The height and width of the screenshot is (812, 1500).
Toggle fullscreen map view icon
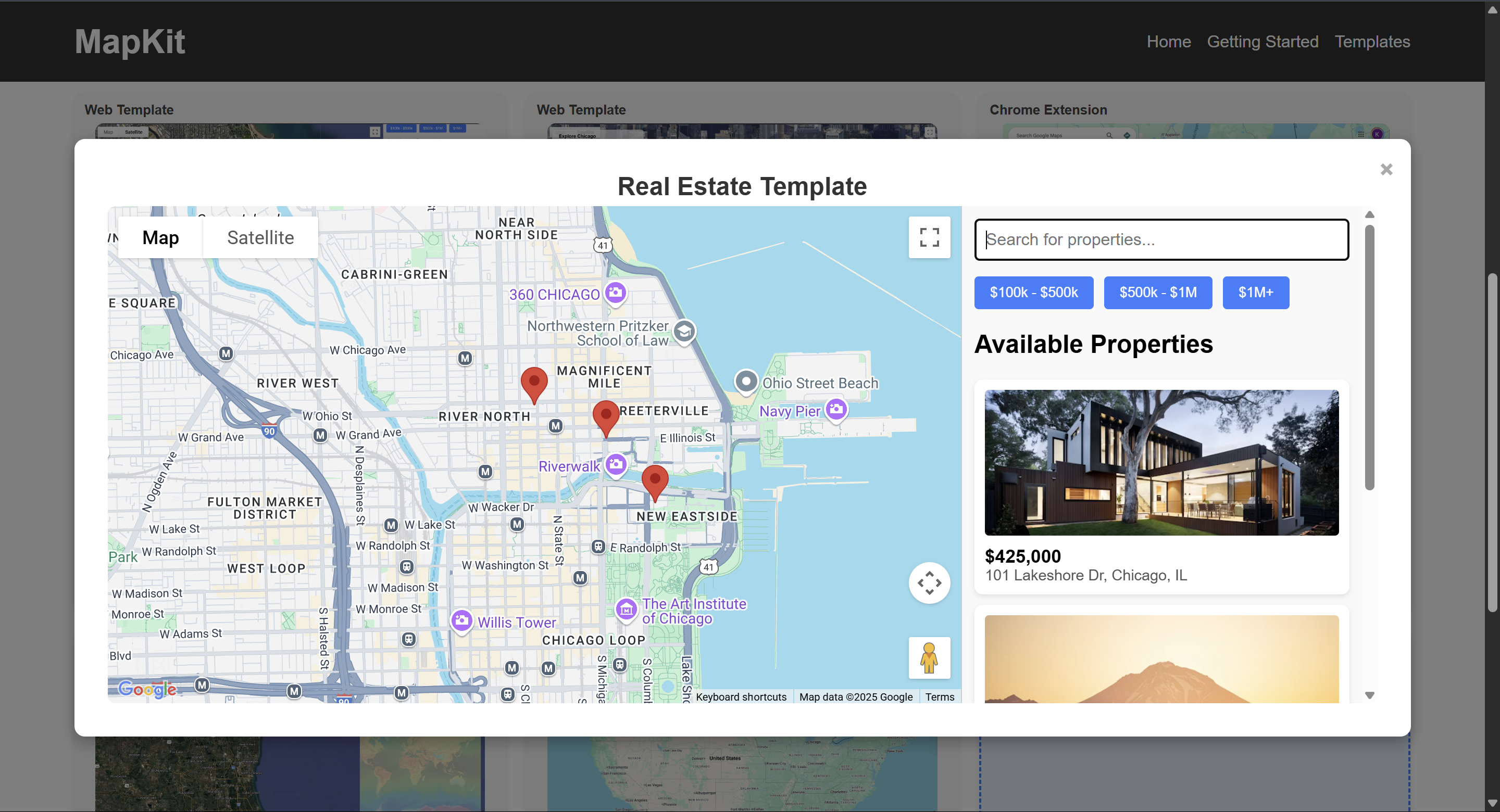tap(929, 237)
